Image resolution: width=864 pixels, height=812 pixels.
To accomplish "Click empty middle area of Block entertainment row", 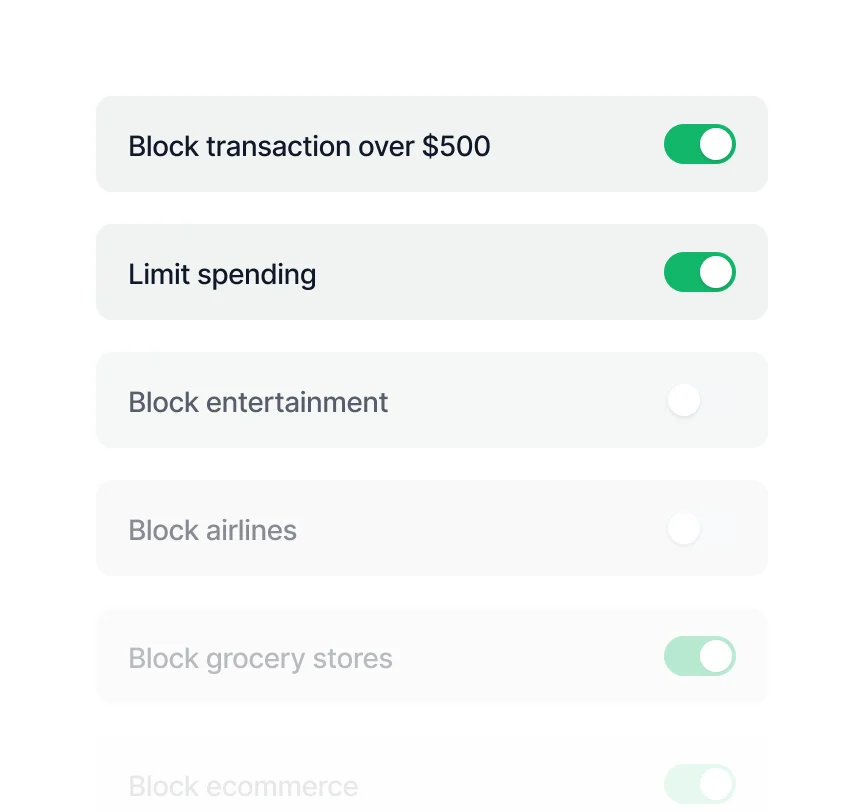I will 525,401.
